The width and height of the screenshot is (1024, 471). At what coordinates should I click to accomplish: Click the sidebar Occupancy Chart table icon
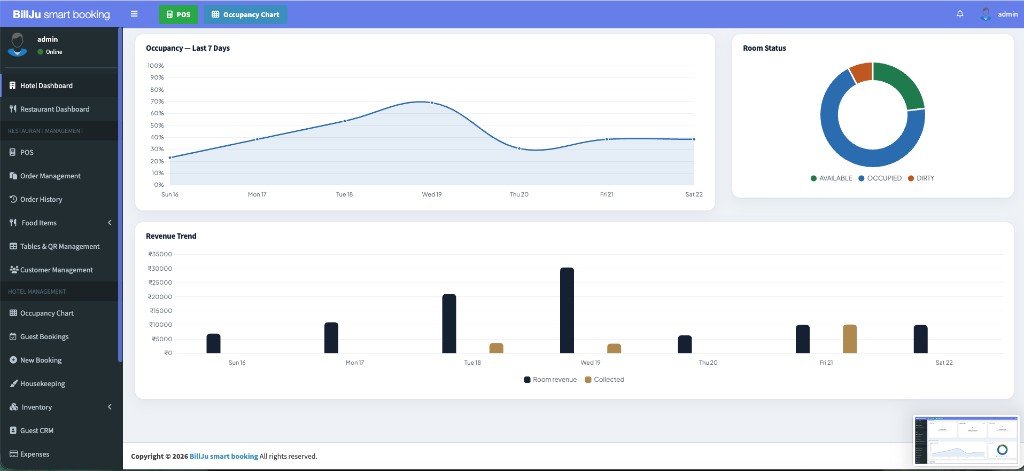pos(13,313)
